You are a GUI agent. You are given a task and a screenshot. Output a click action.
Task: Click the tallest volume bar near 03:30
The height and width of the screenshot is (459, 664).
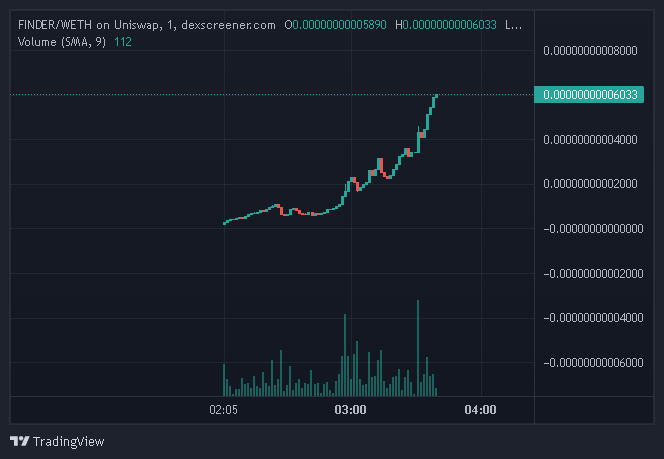point(418,348)
